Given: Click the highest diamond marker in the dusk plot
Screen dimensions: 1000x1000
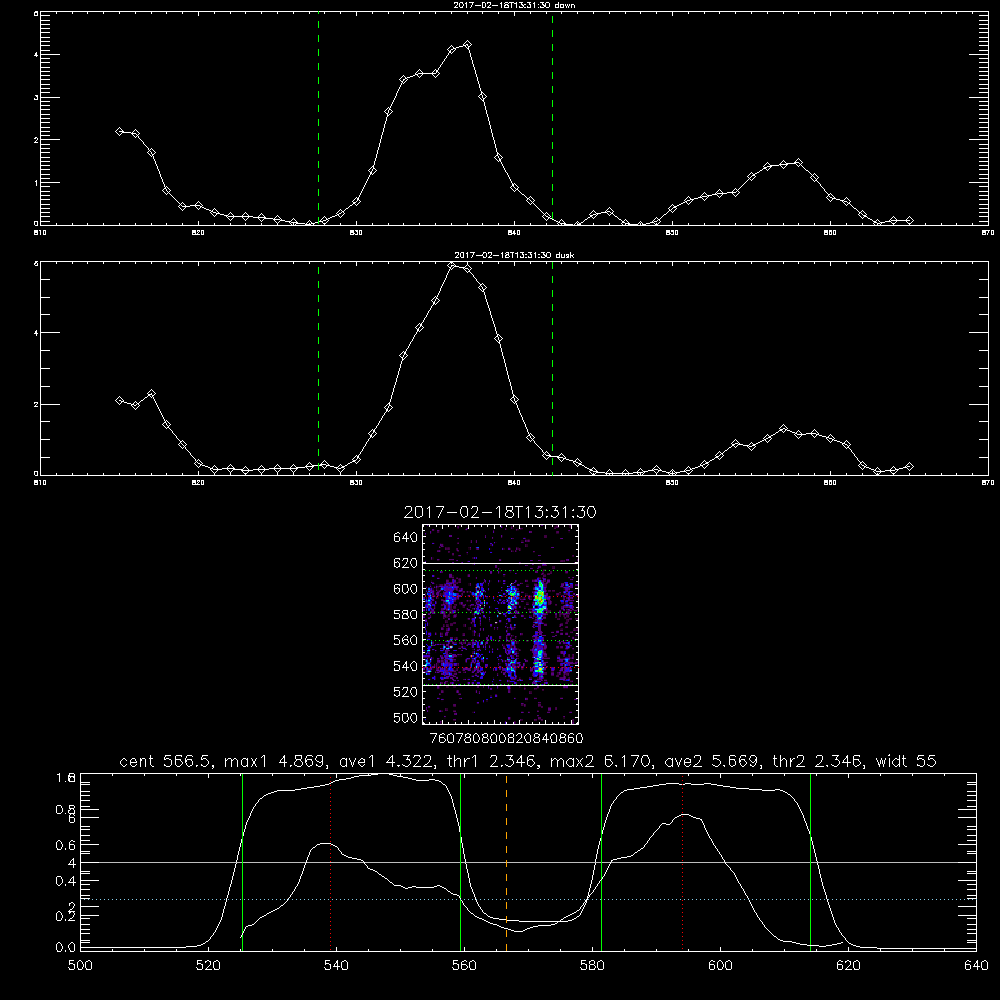Looking at the screenshot, I should [452, 265].
